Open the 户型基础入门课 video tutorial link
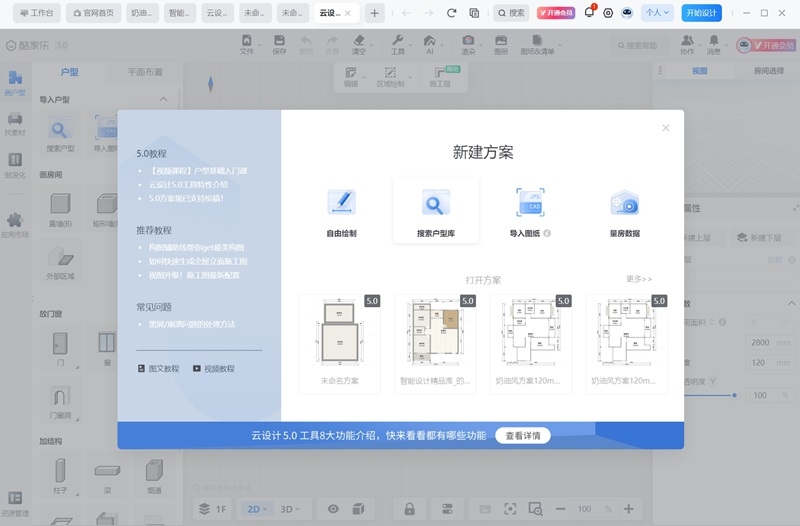800x526 pixels. coord(198,170)
